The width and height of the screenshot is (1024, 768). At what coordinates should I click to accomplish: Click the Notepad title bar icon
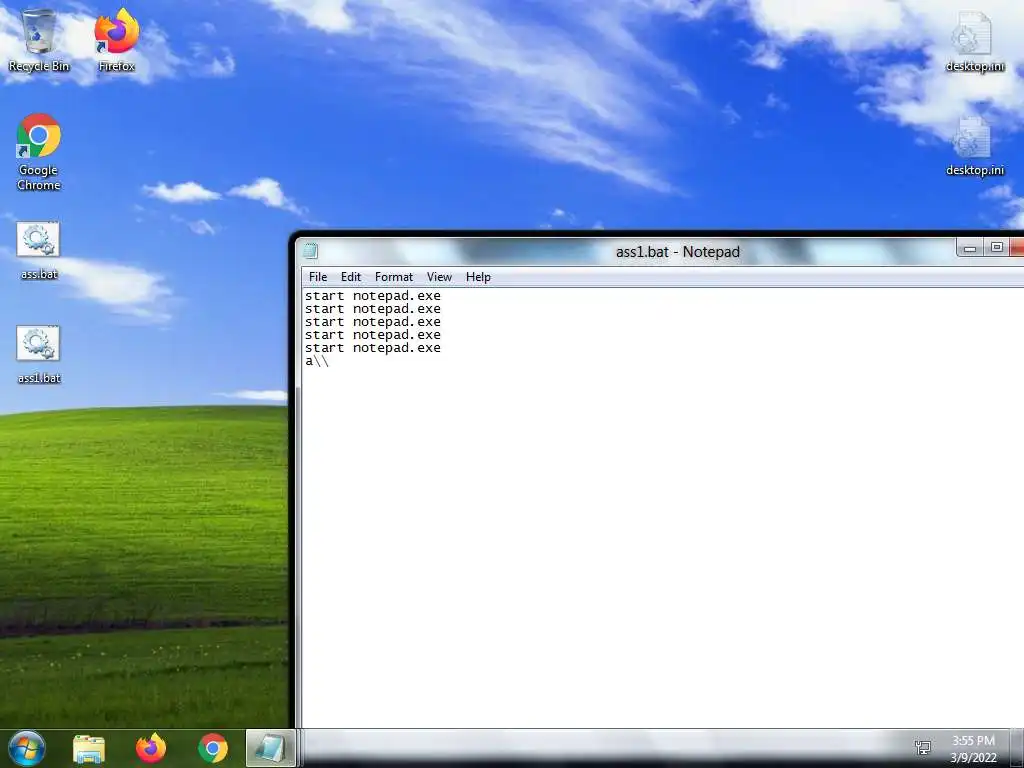[311, 251]
